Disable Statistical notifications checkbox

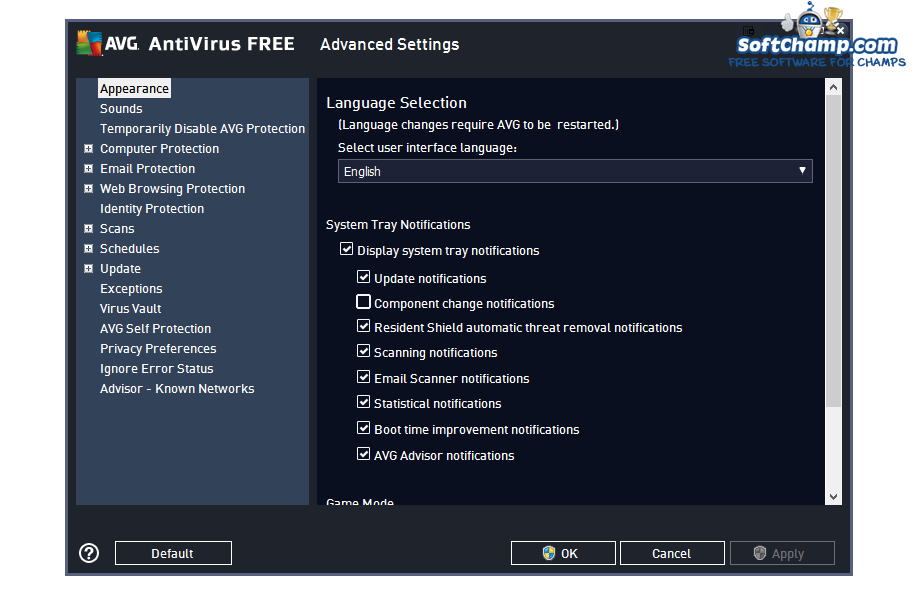click(364, 402)
